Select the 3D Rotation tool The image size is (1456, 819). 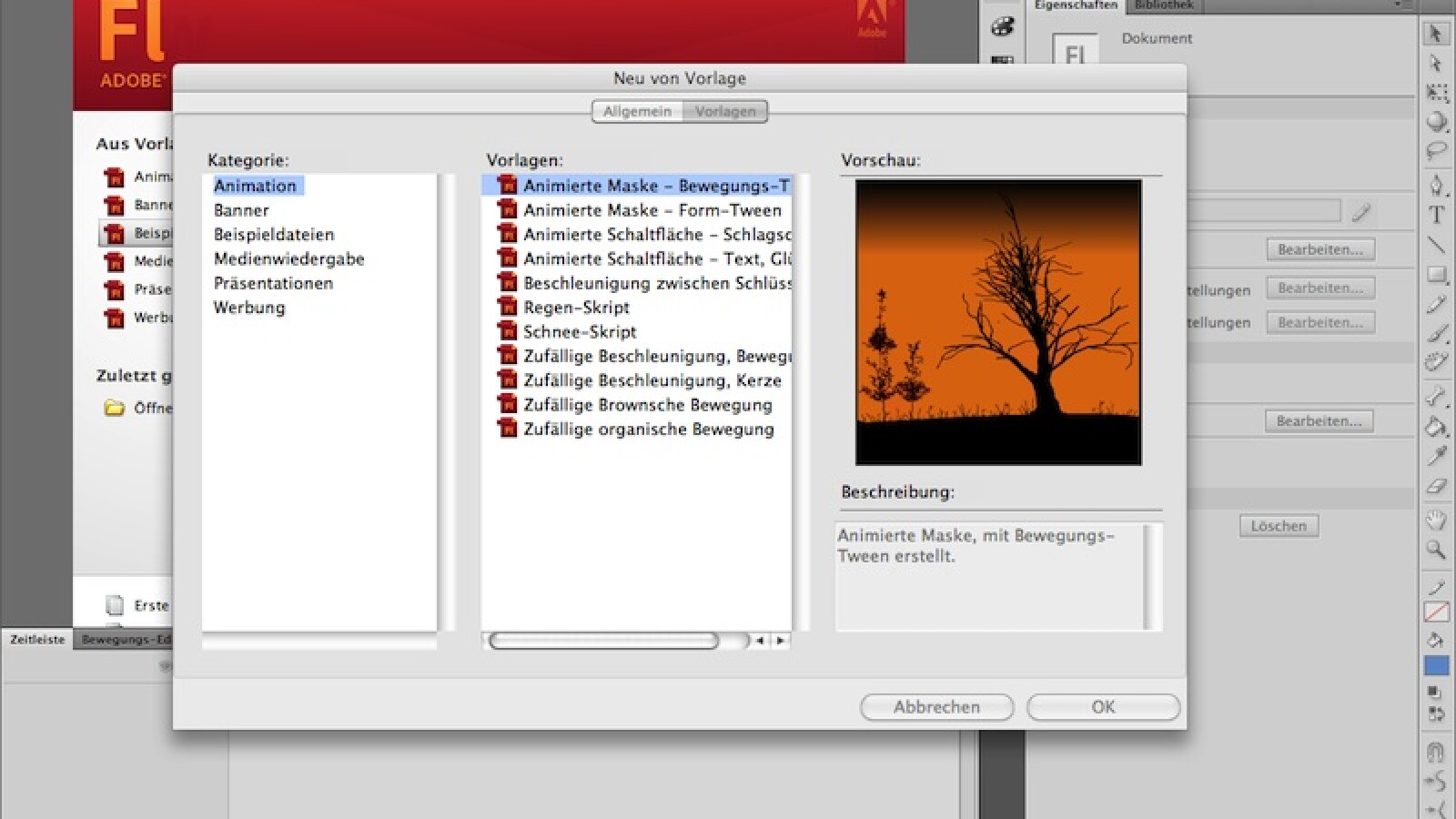coord(1436,122)
